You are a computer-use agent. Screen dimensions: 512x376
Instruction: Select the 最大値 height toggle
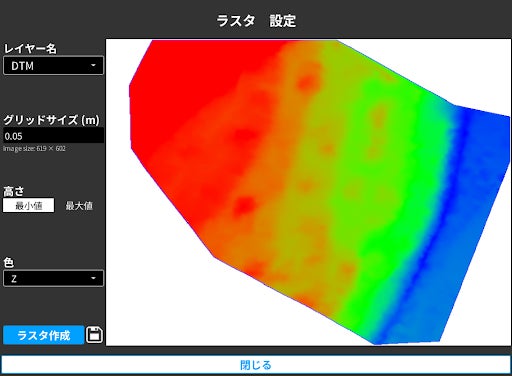[79, 205]
